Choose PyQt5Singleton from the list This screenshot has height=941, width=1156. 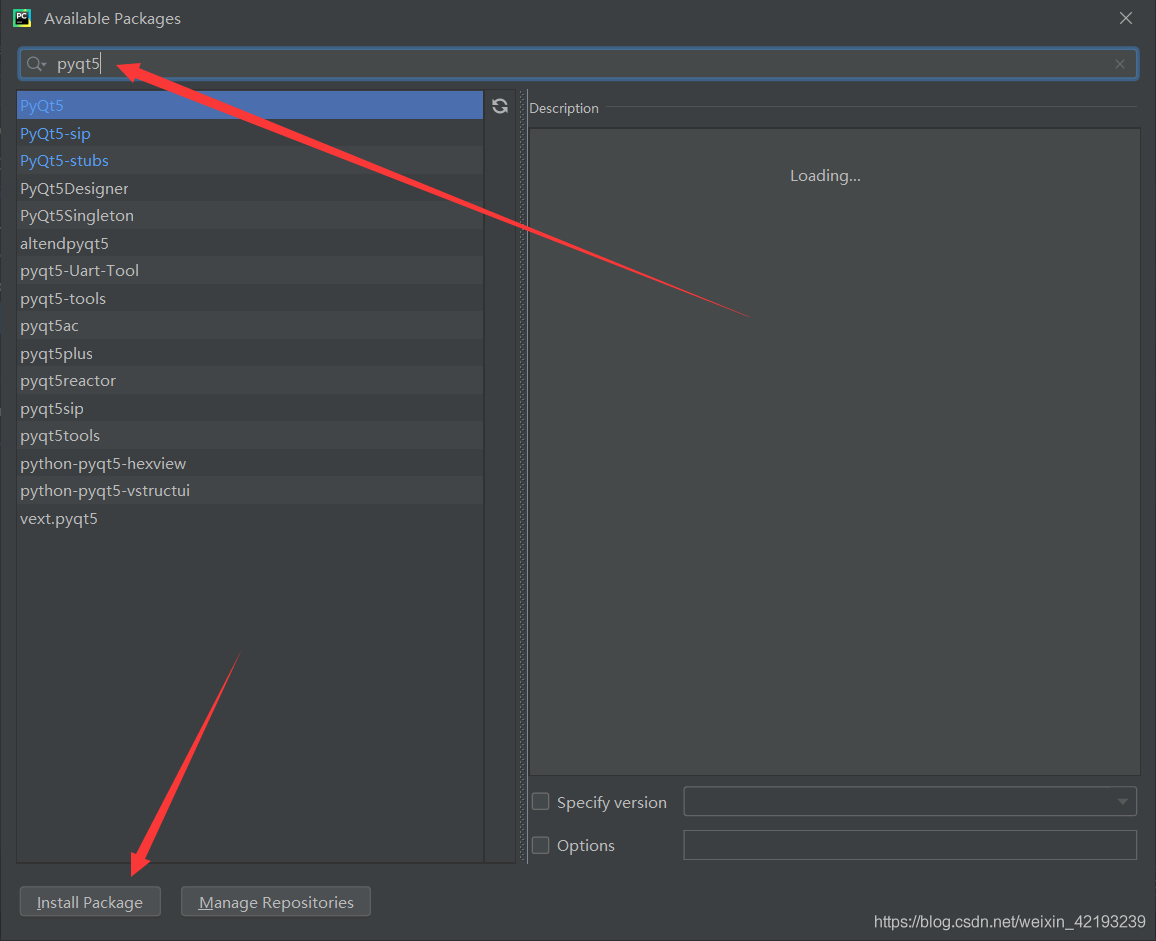[x=250, y=215]
